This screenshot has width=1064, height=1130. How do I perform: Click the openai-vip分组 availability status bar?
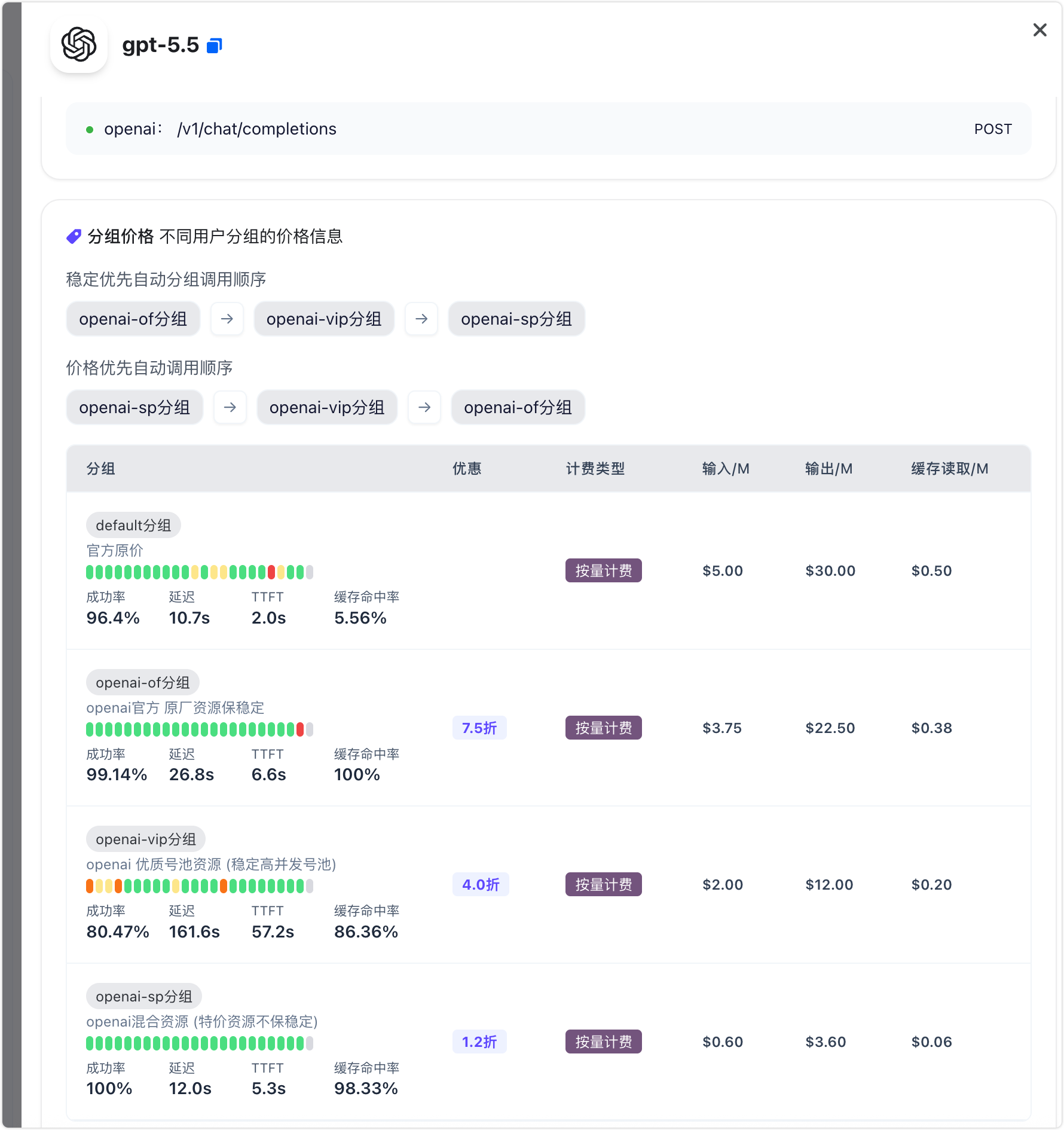[200, 886]
